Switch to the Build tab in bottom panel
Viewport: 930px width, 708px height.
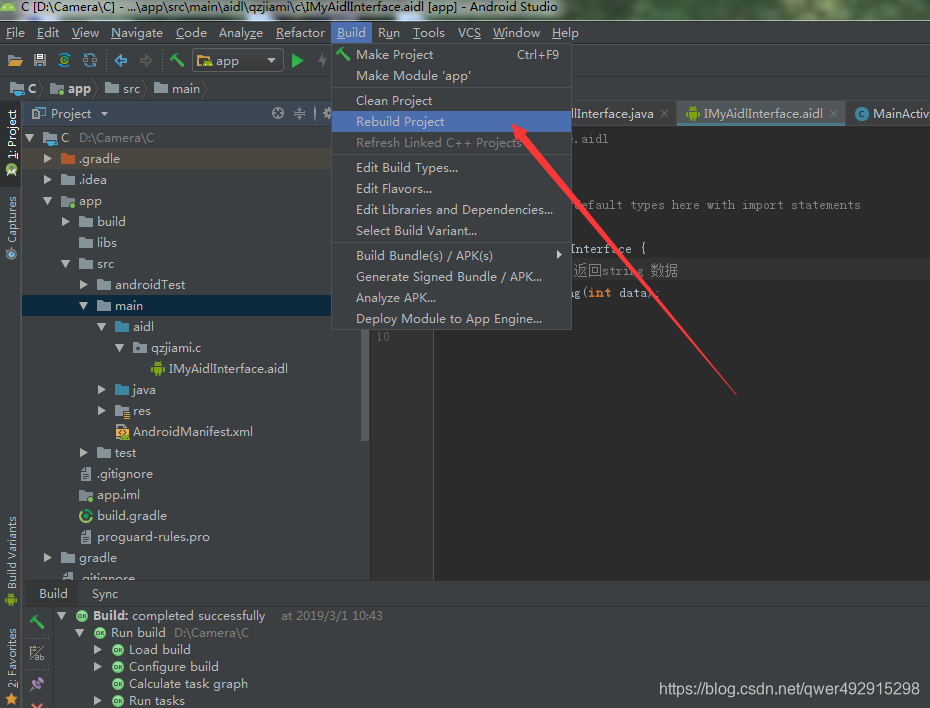(53, 594)
